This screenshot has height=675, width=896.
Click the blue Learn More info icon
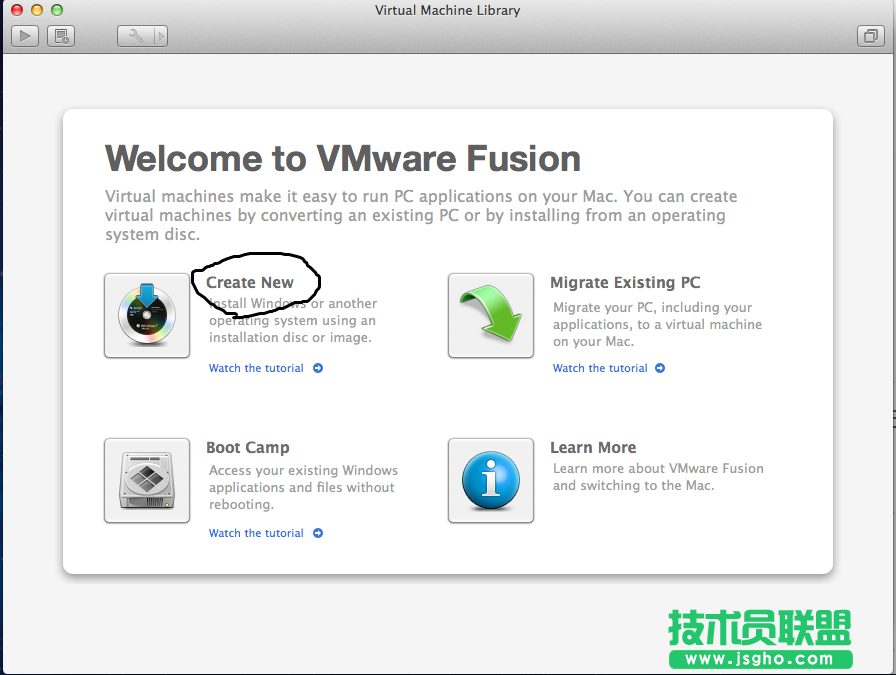(x=490, y=480)
